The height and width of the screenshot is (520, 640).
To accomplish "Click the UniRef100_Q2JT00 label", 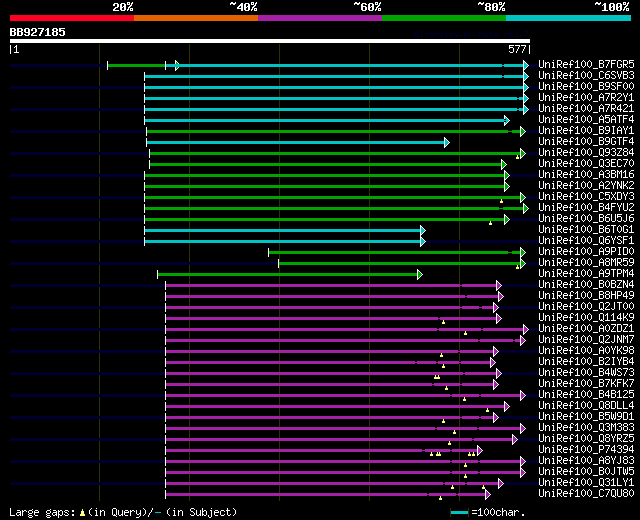I will tap(586, 307).
